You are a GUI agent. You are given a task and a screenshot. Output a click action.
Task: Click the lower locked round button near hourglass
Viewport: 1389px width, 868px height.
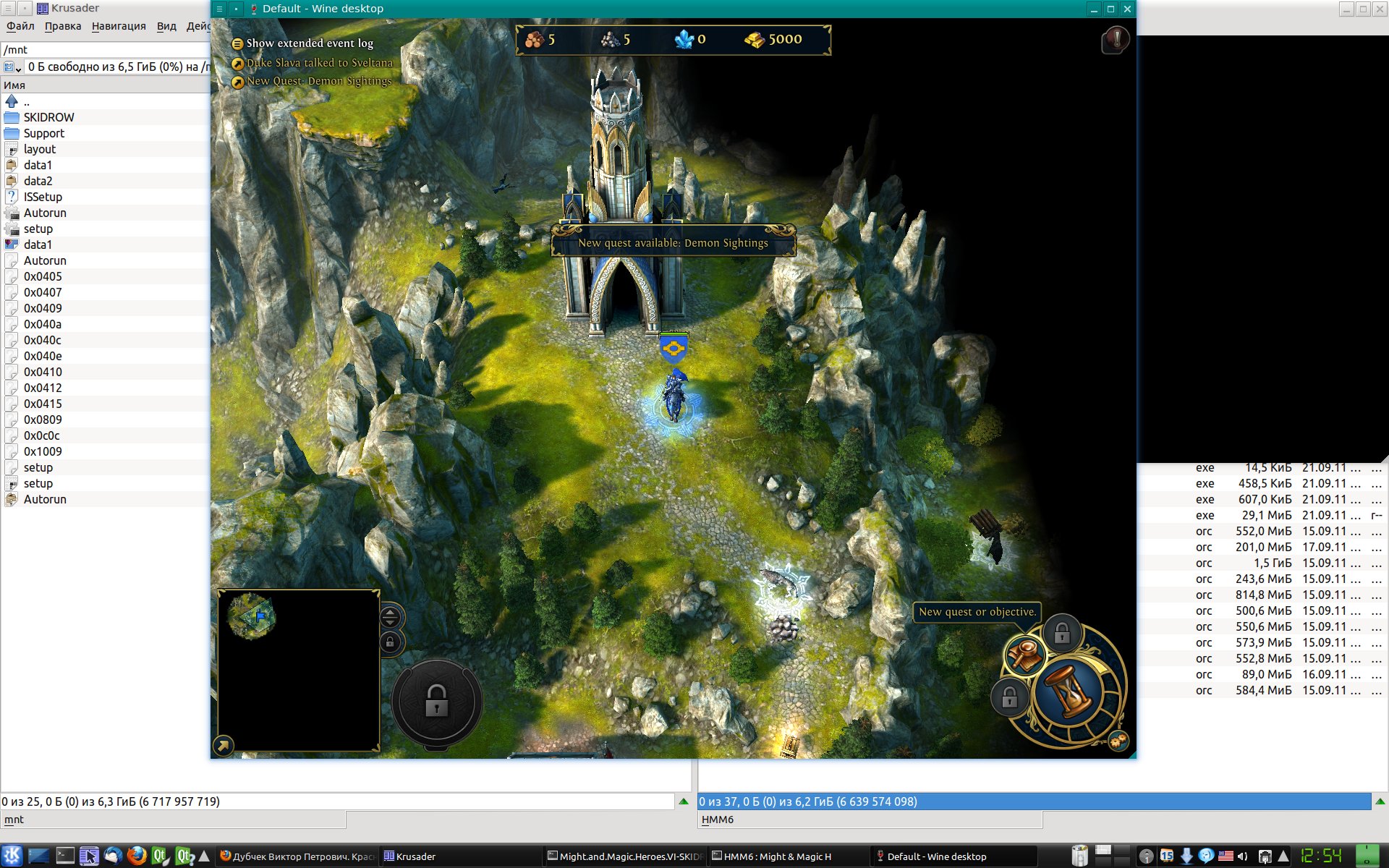point(1009,698)
